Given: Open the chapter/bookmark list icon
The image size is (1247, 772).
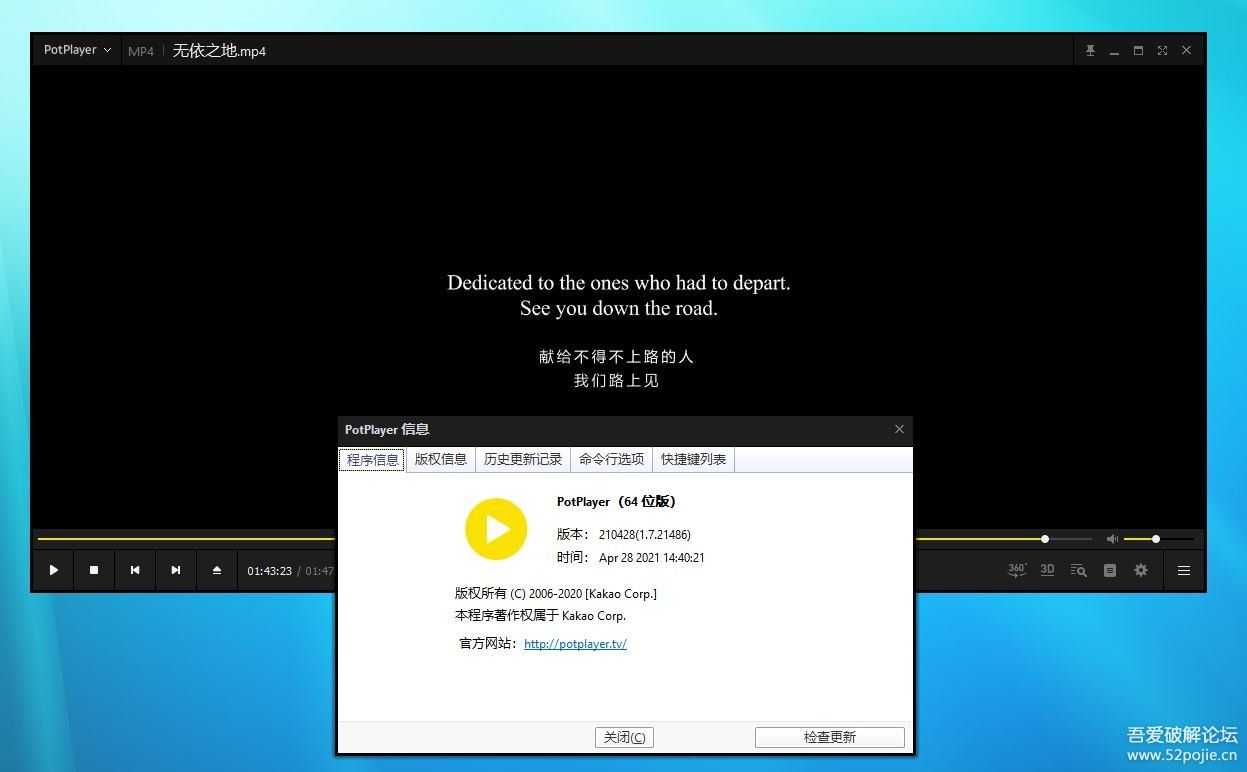Looking at the screenshot, I should point(1109,570).
